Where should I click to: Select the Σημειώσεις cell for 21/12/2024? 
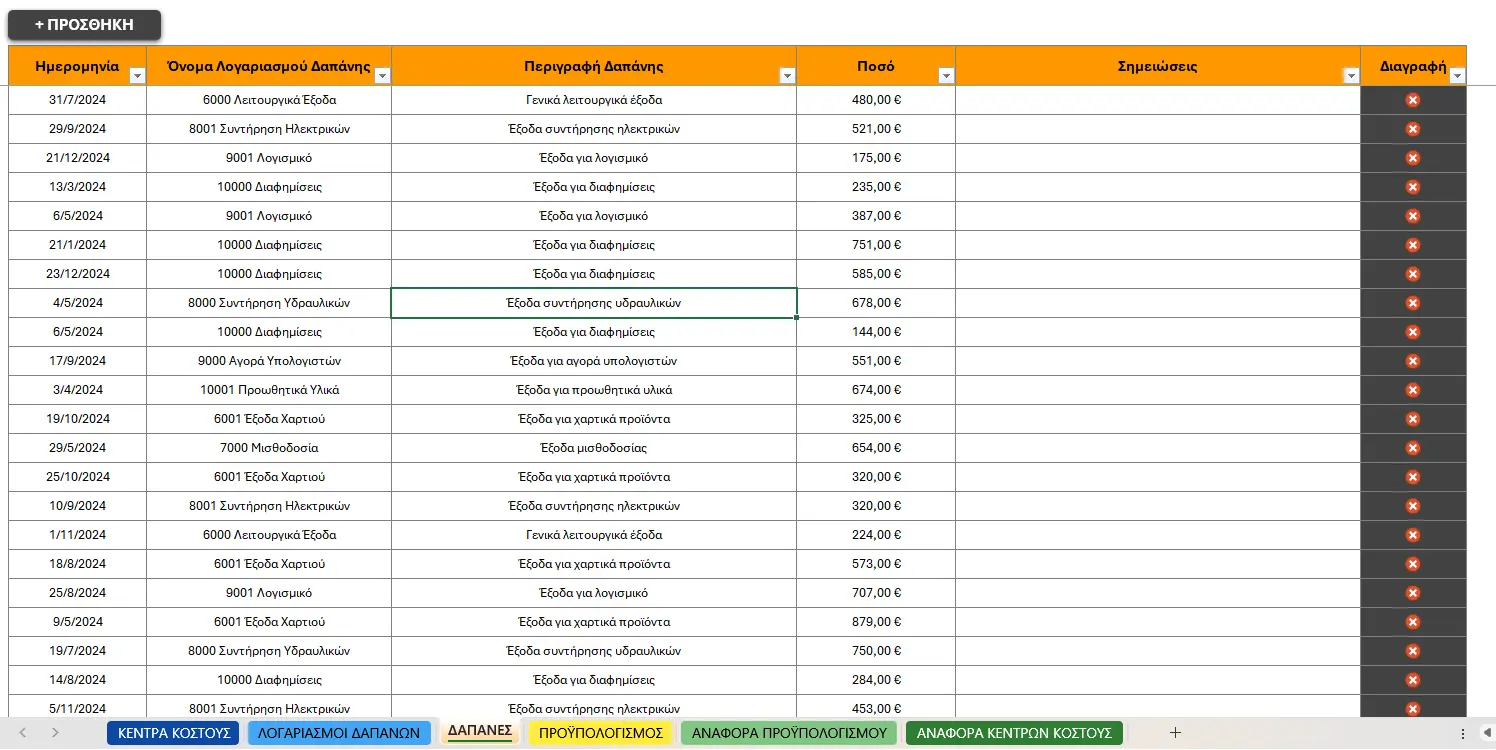(1158, 158)
